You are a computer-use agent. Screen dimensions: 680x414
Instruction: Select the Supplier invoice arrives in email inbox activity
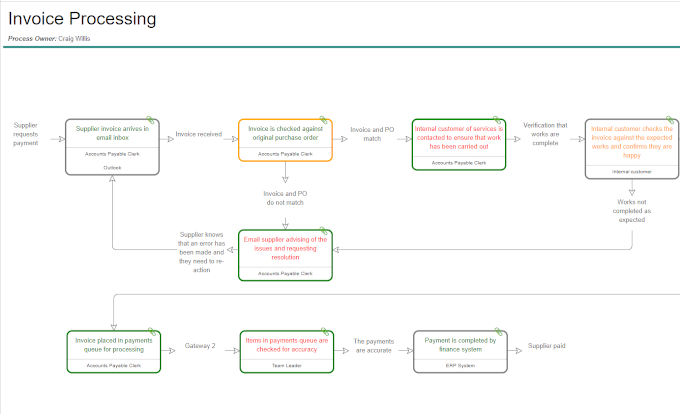point(112,147)
